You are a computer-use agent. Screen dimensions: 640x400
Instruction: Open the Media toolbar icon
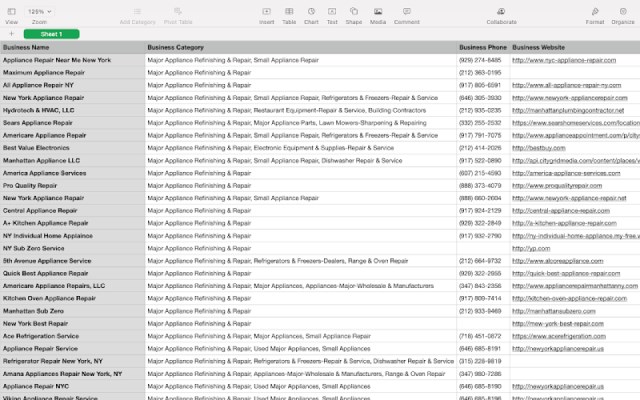point(378,11)
